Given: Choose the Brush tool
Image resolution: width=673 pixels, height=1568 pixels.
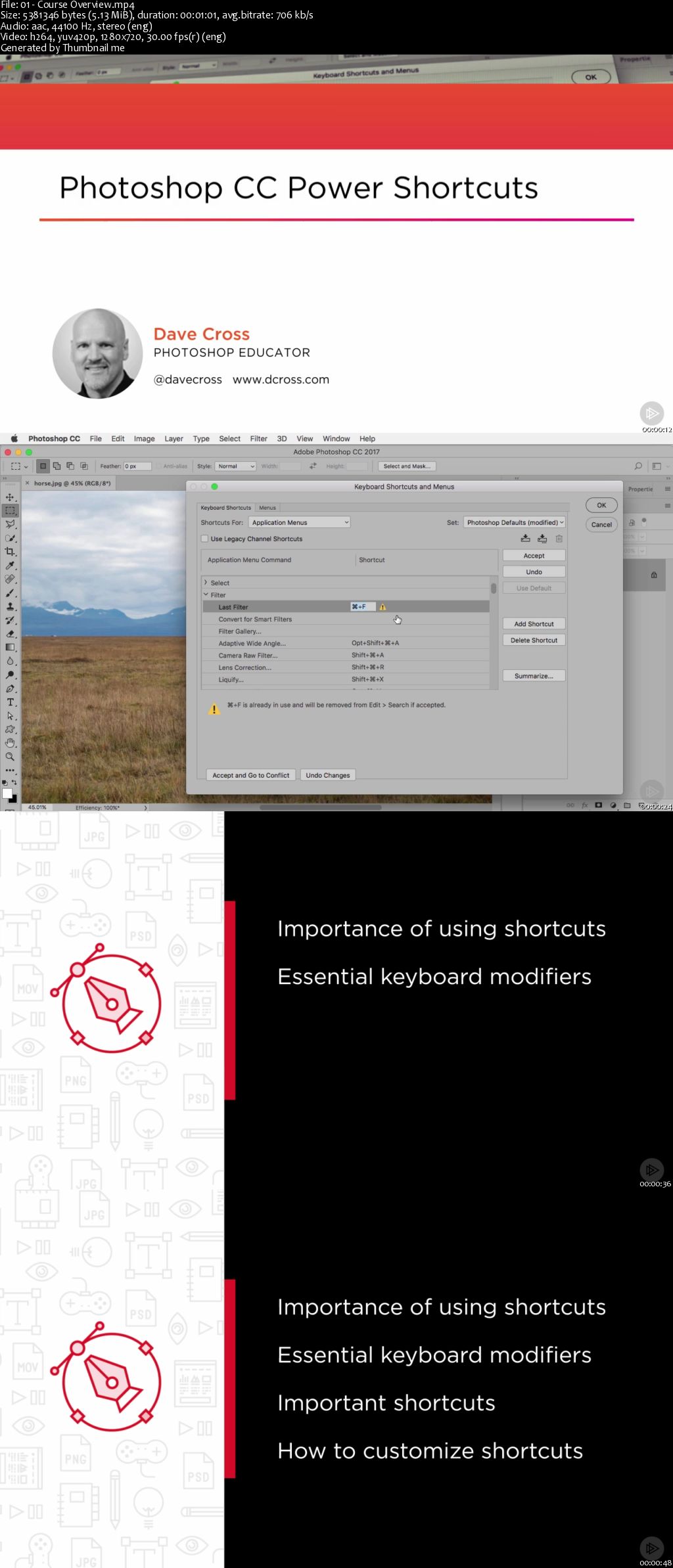Looking at the screenshot, I should (10, 593).
